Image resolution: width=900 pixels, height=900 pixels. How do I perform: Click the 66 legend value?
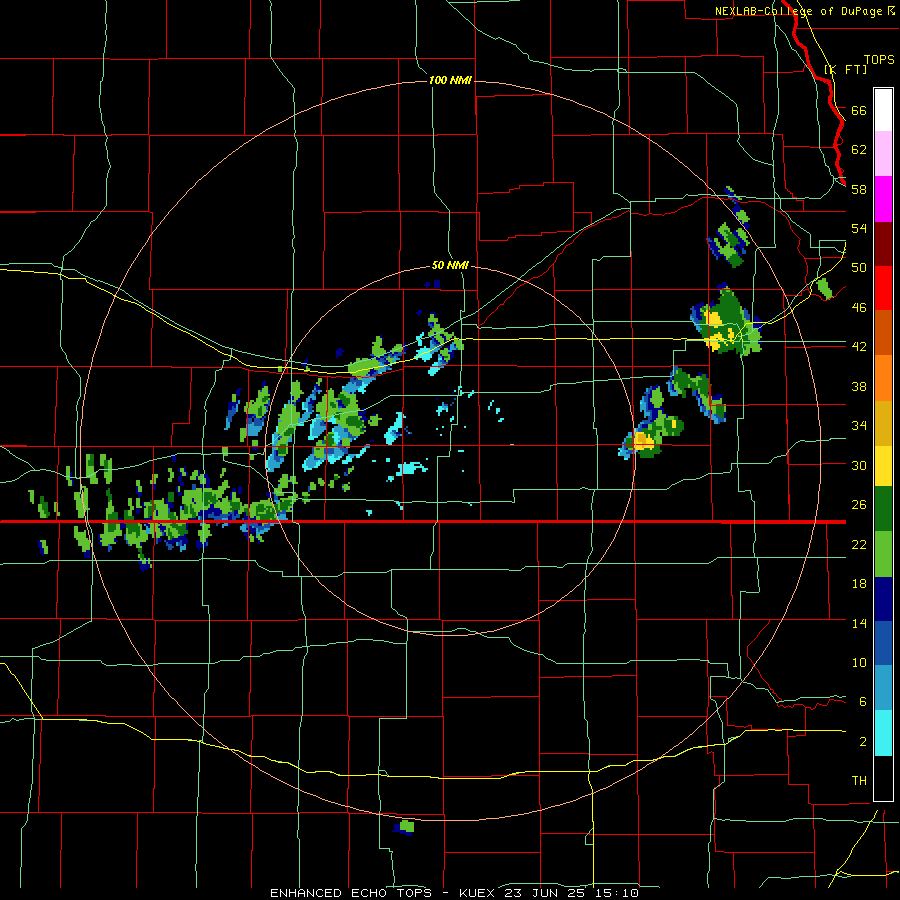coord(859,110)
